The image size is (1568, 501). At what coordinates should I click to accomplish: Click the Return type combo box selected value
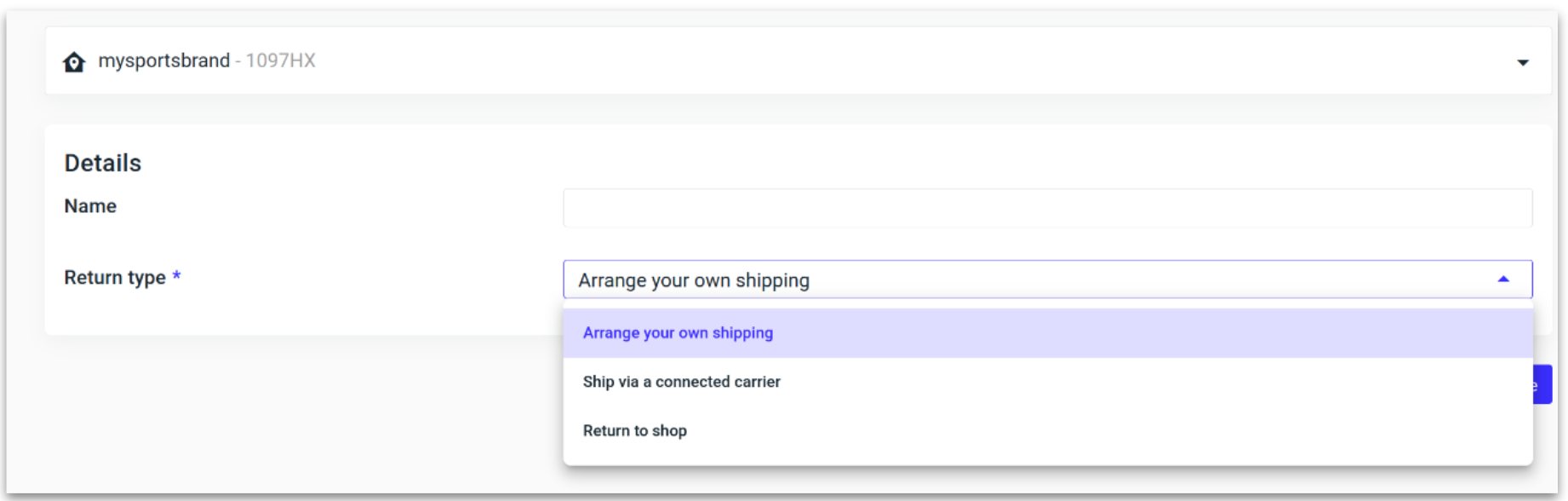tap(694, 280)
